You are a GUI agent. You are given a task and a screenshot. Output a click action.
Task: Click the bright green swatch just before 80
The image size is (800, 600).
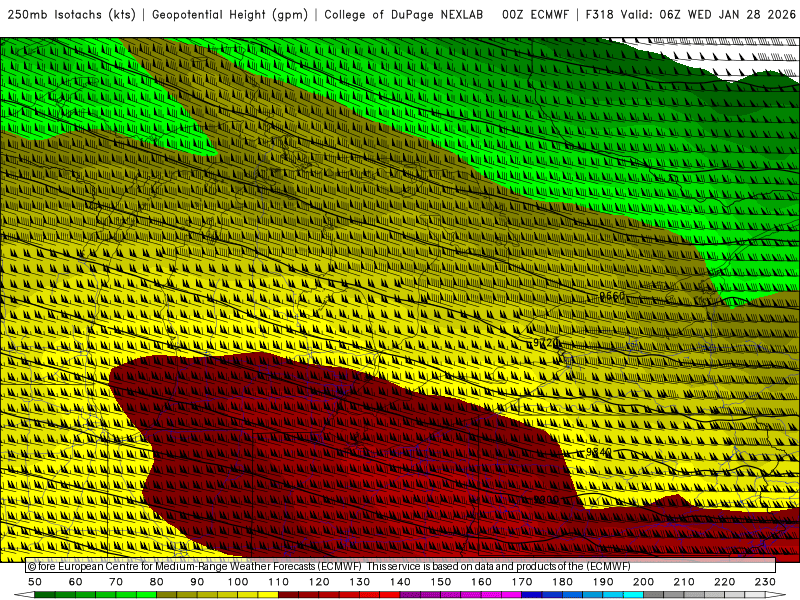click(146, 595)
